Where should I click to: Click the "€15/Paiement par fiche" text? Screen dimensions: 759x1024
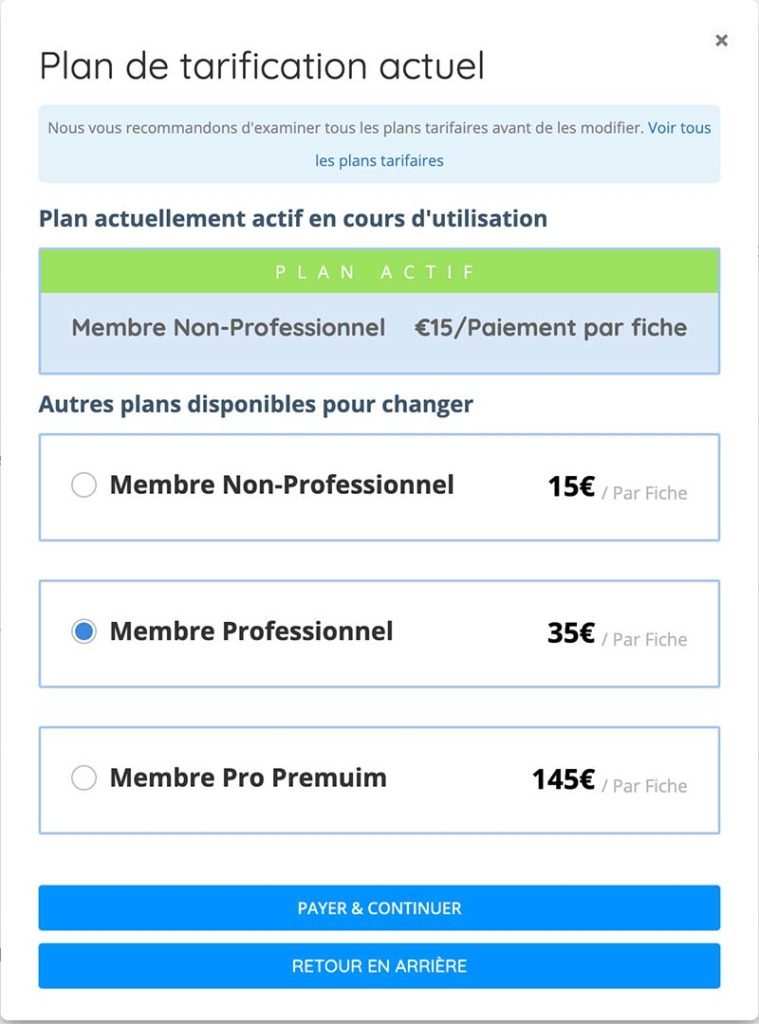551,328
